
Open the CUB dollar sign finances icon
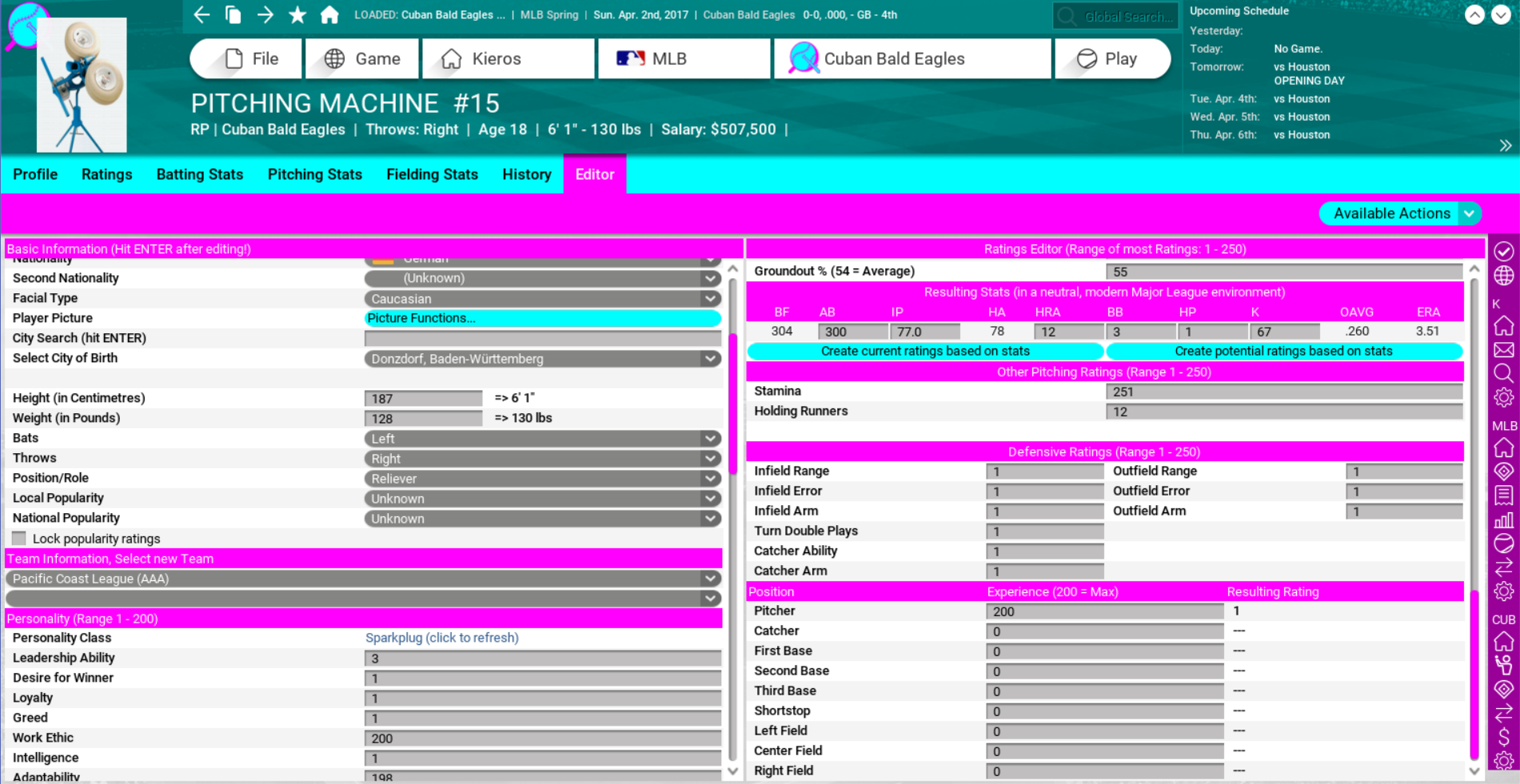click(1504, 737)
